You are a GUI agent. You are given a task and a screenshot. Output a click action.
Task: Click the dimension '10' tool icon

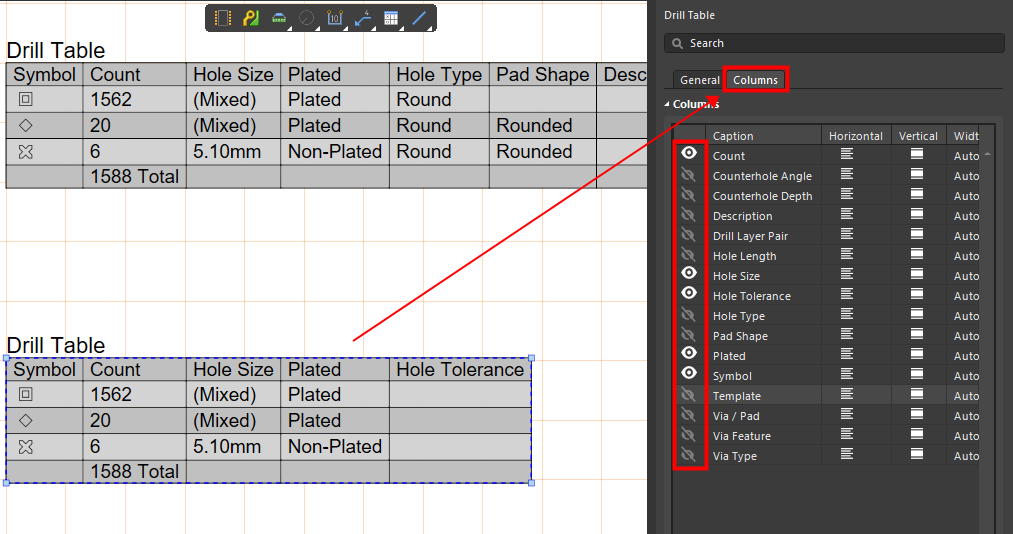coord(335,18)
